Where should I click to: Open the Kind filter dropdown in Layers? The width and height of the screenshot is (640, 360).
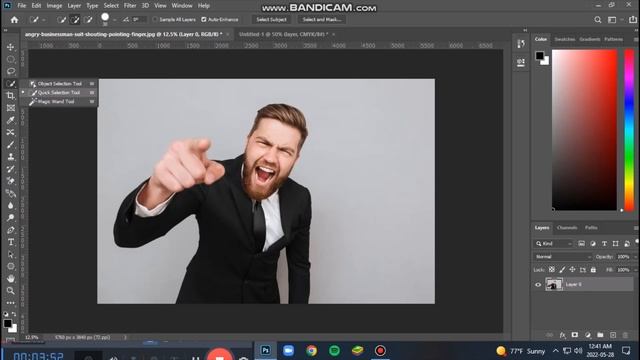coord(554,244)
